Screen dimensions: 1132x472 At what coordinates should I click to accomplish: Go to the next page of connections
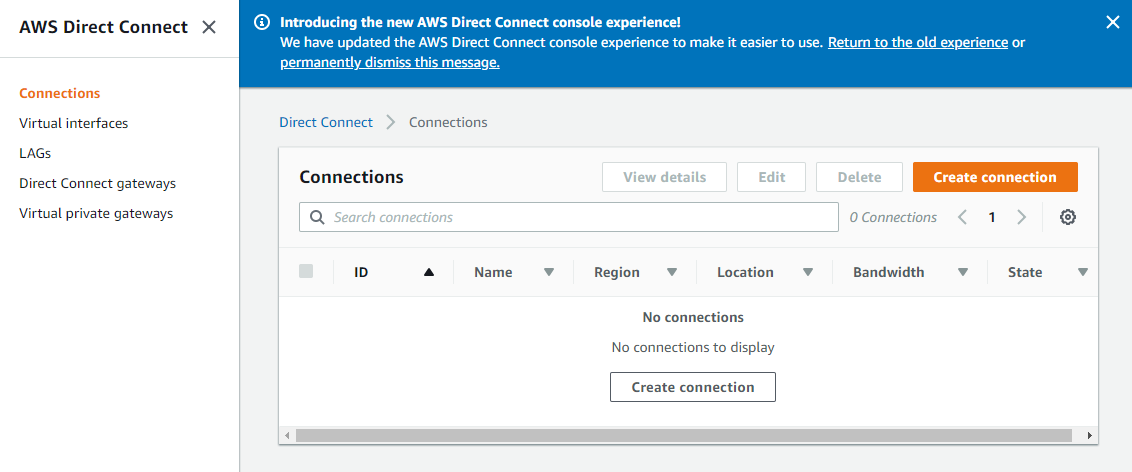click(1021, 217)
